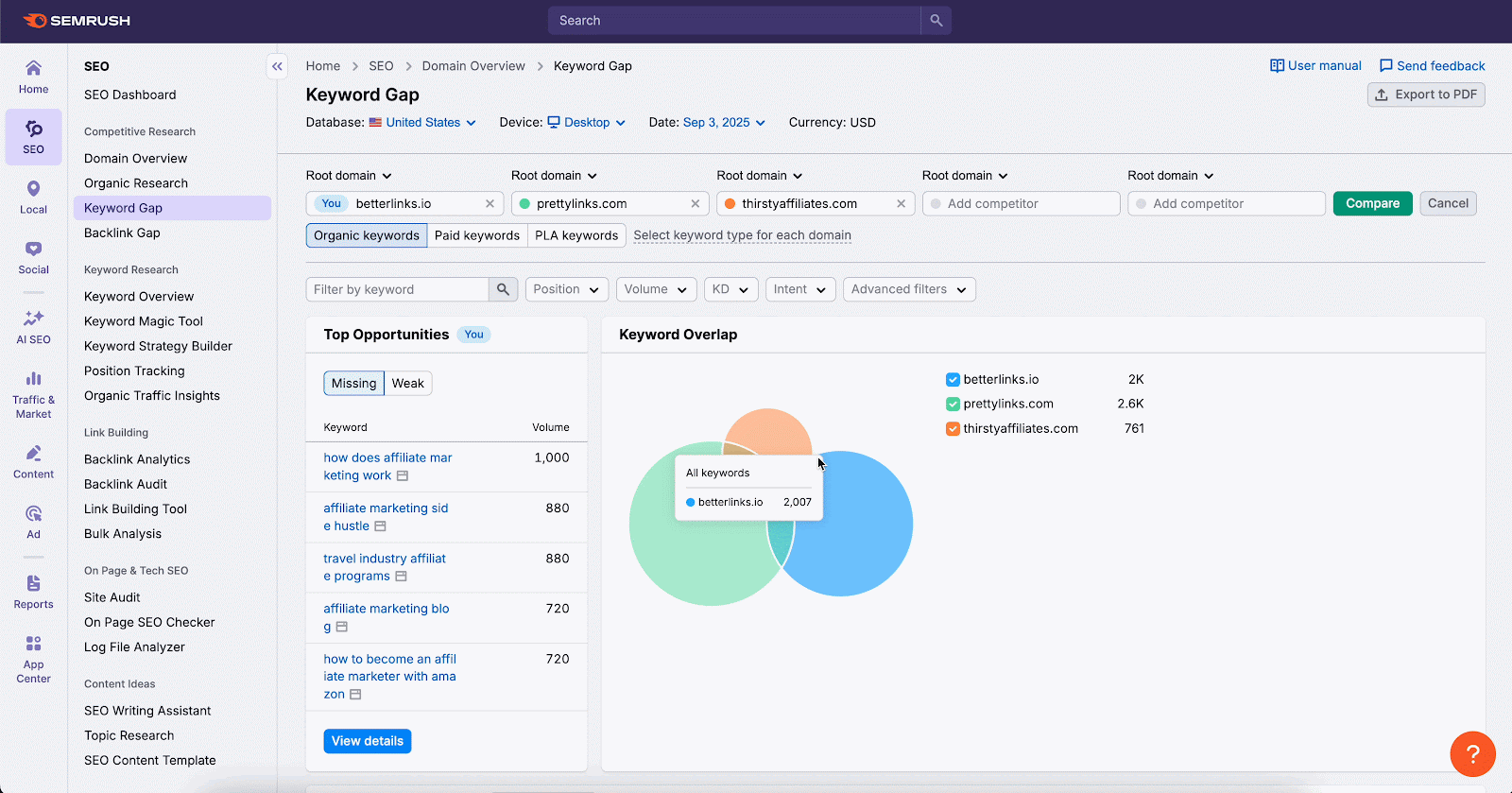The image size is (1512, 793).
Task: Click the search magnifier in top bar
Action: click(x=936, y=21)
